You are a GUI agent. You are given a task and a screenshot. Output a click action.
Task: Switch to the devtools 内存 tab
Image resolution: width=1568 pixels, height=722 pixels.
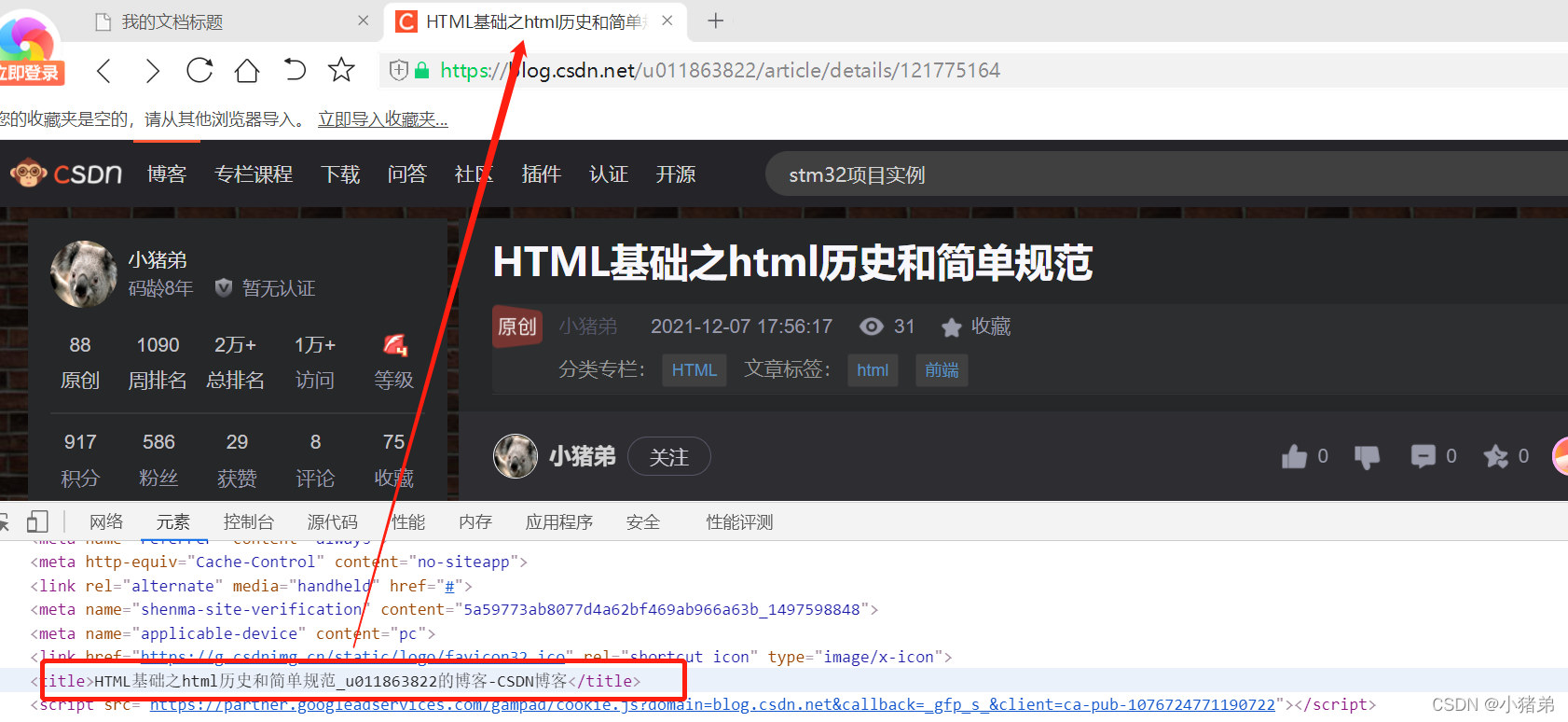click(x=475, y=522)
